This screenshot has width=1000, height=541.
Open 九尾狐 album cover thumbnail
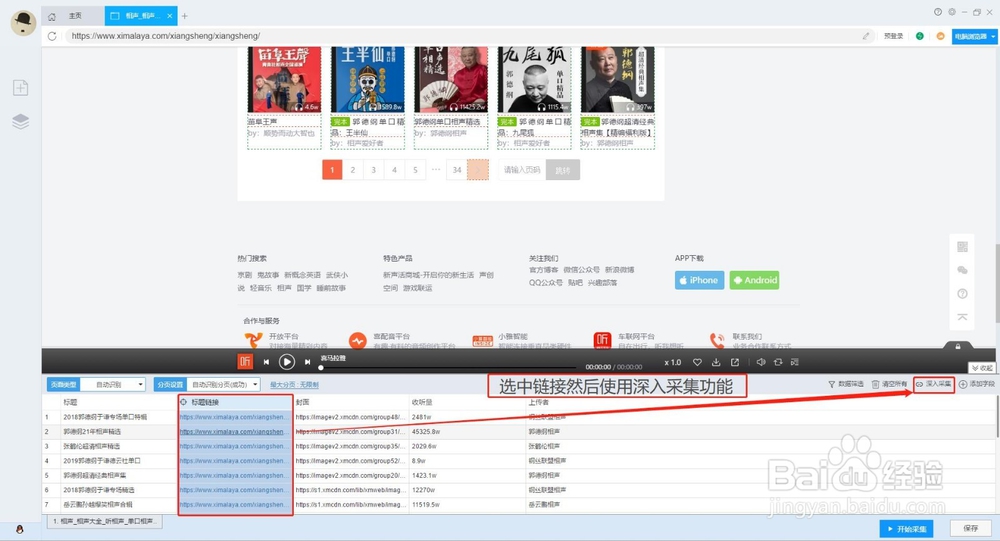click(534, 80)
